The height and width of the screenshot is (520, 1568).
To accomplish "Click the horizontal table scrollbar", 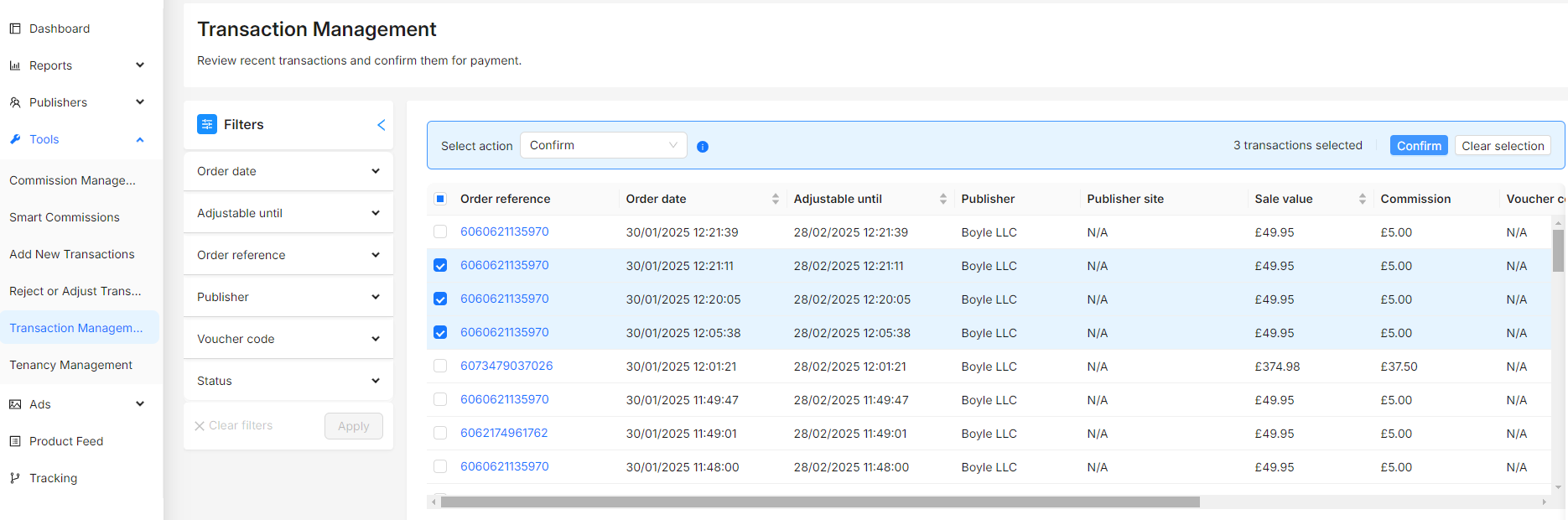I will point(819,502).
